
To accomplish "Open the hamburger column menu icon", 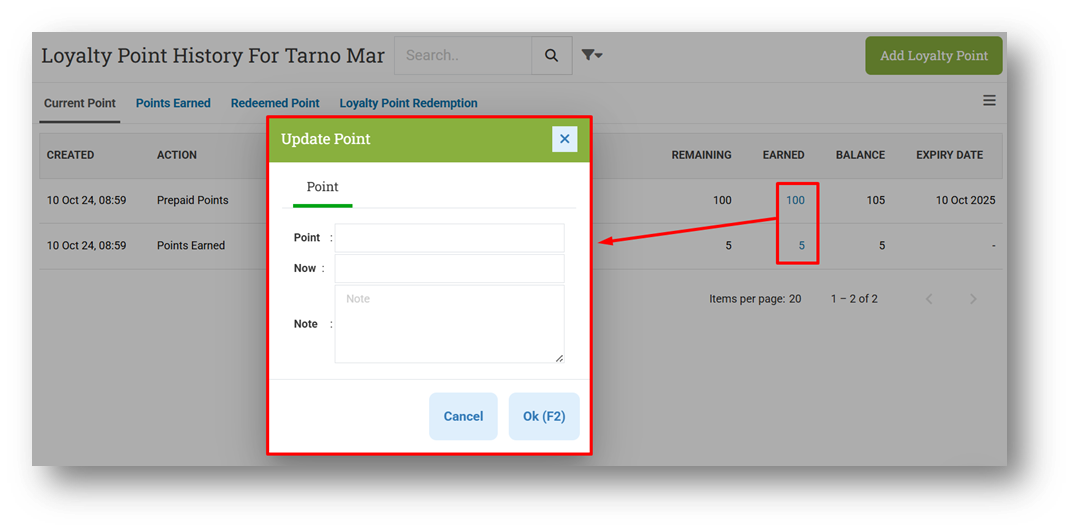I will tap(989, 100).
